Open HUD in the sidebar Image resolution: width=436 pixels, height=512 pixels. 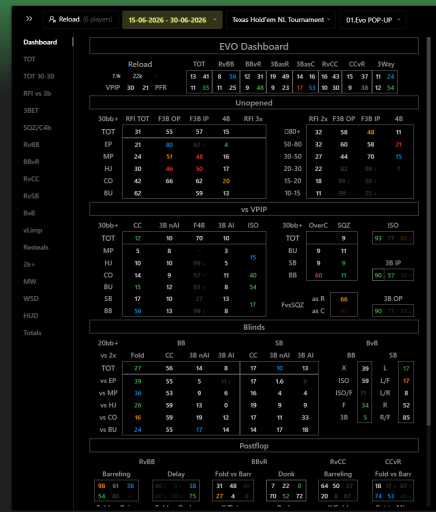tap(31, 315)
